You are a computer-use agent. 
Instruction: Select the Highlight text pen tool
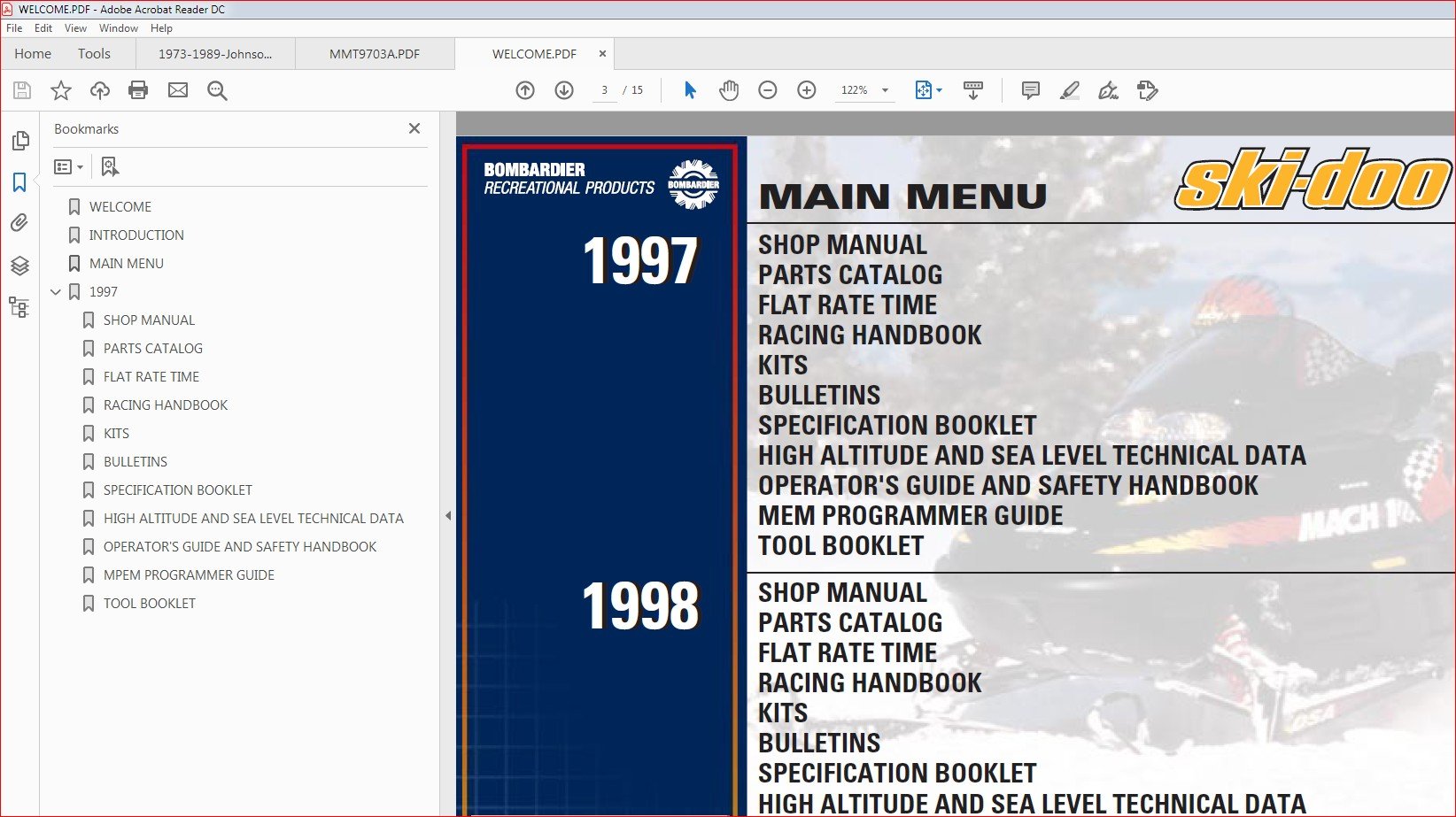tap(1070, 90)
